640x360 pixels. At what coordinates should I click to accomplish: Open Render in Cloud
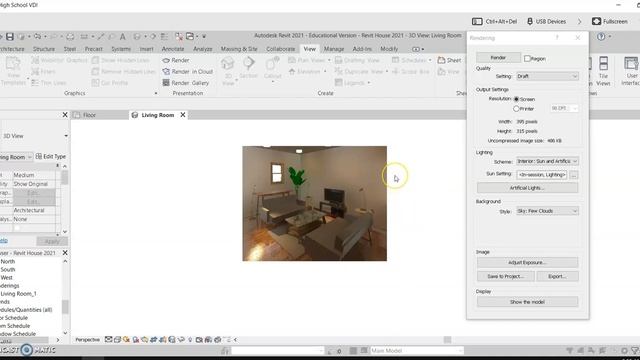(188, 71)
